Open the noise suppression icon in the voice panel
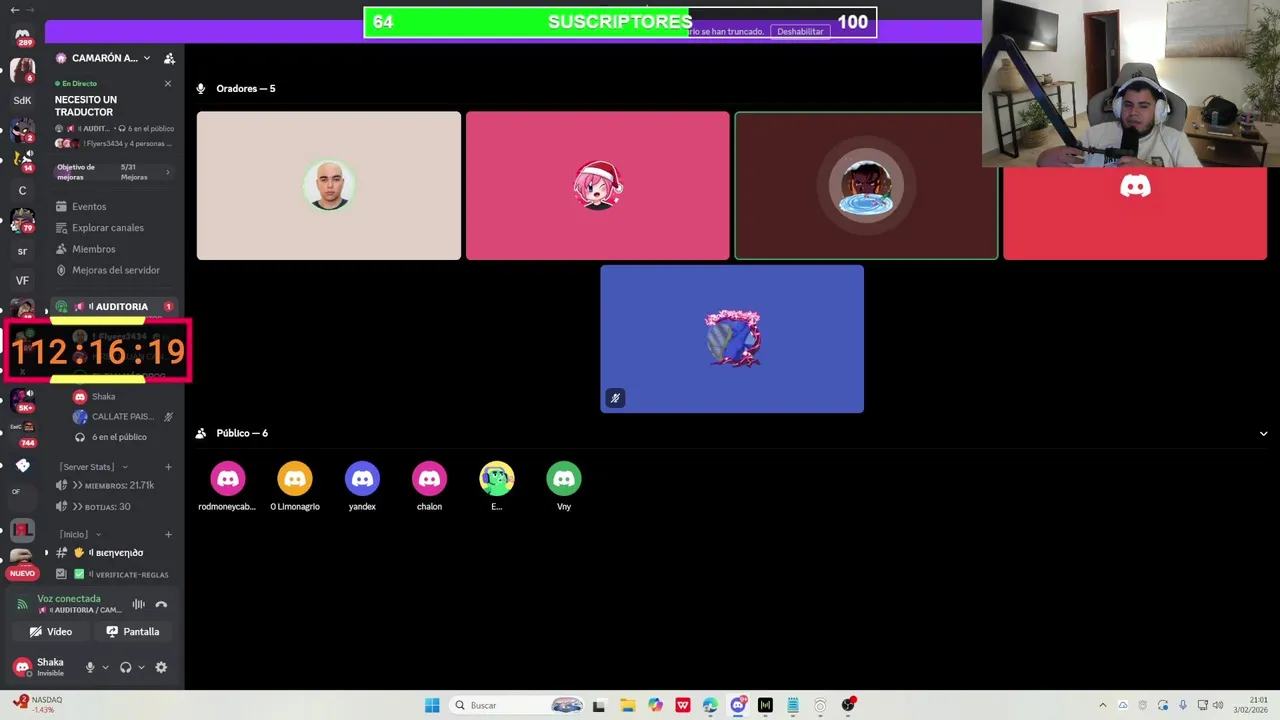 click(139, 604)
